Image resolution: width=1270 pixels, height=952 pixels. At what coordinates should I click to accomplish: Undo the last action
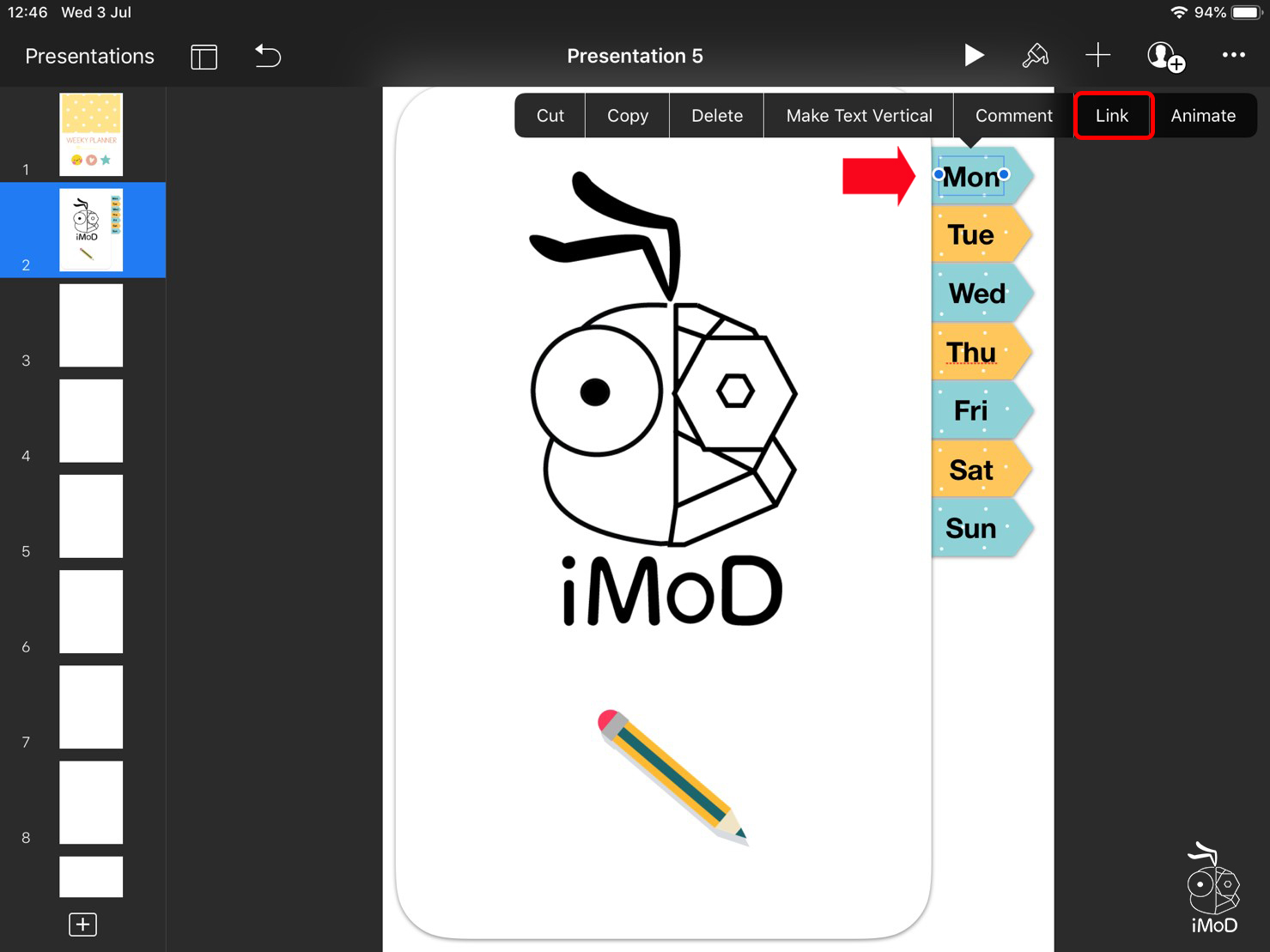pyautogui.click(x=268, y=57)
